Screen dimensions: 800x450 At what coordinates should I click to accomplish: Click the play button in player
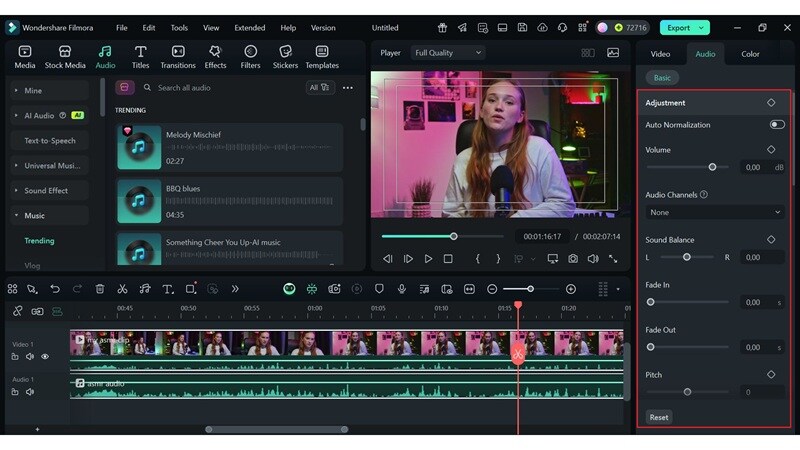[428, 259]
